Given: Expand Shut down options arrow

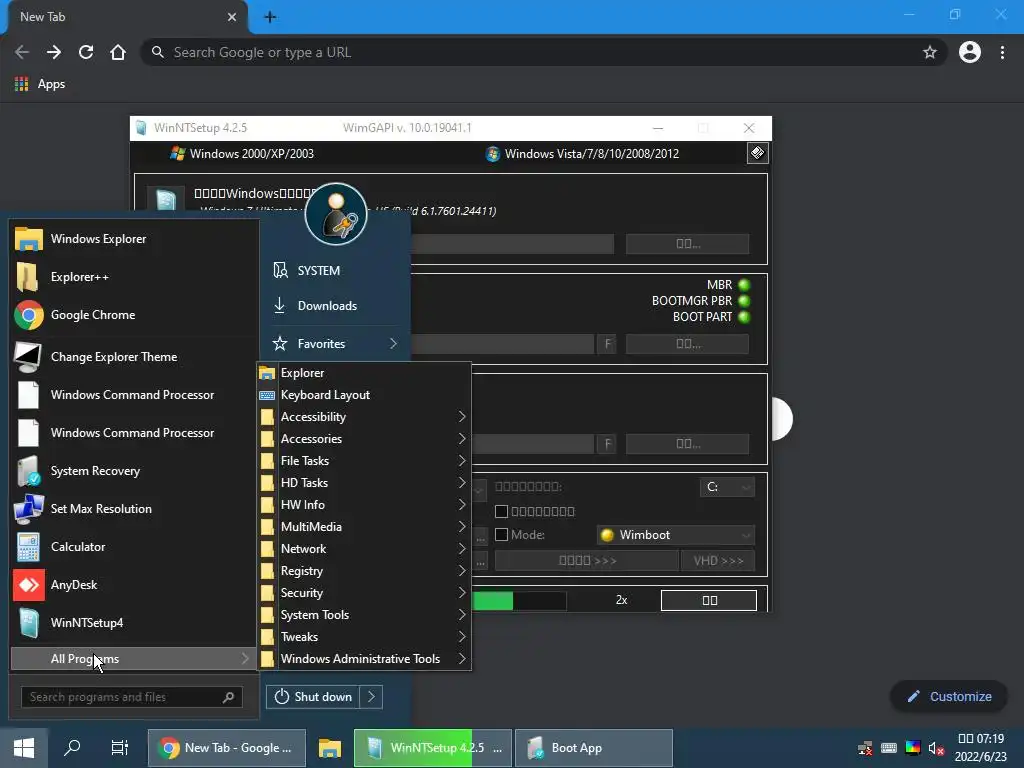Looking at the screenshot, I should coord(371,697).
